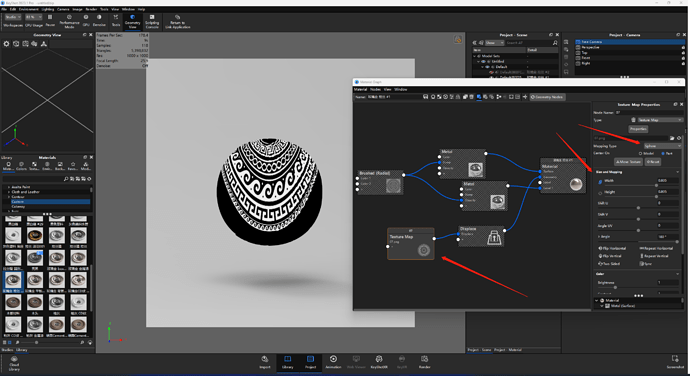Click the refresh texture icon beside folder icon
Viewport: 690px width, 376px height.
(x=679, y=138)
